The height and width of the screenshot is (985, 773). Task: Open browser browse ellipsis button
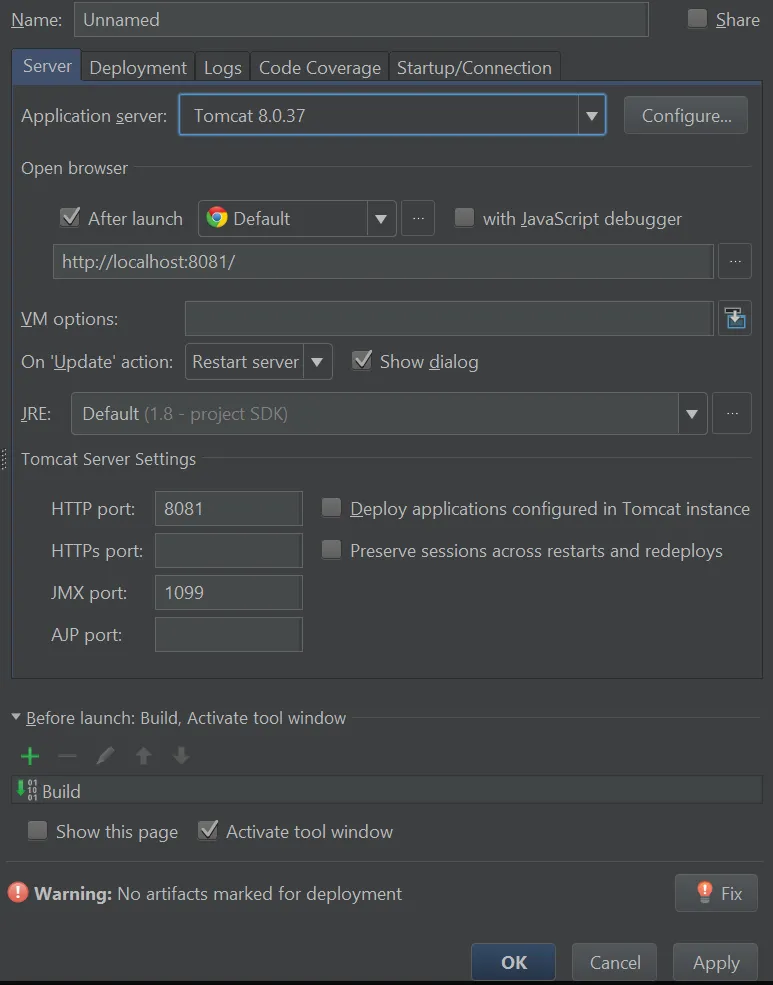tap(418, 219)
